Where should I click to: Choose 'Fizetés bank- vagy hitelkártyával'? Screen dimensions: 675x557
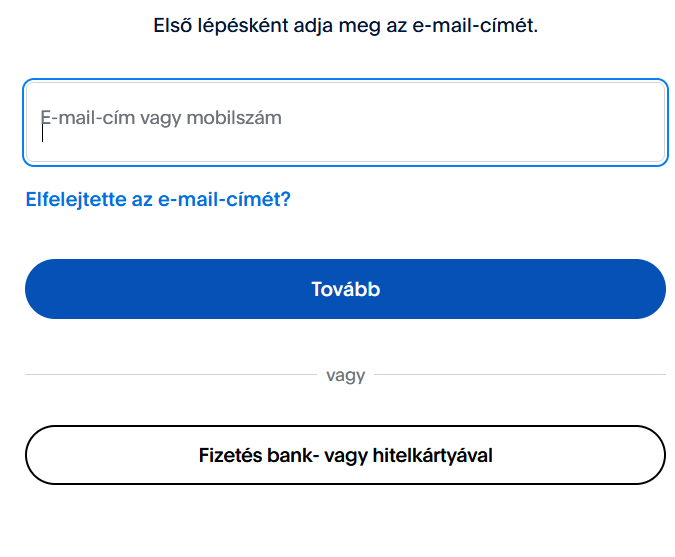coord(345,455)
